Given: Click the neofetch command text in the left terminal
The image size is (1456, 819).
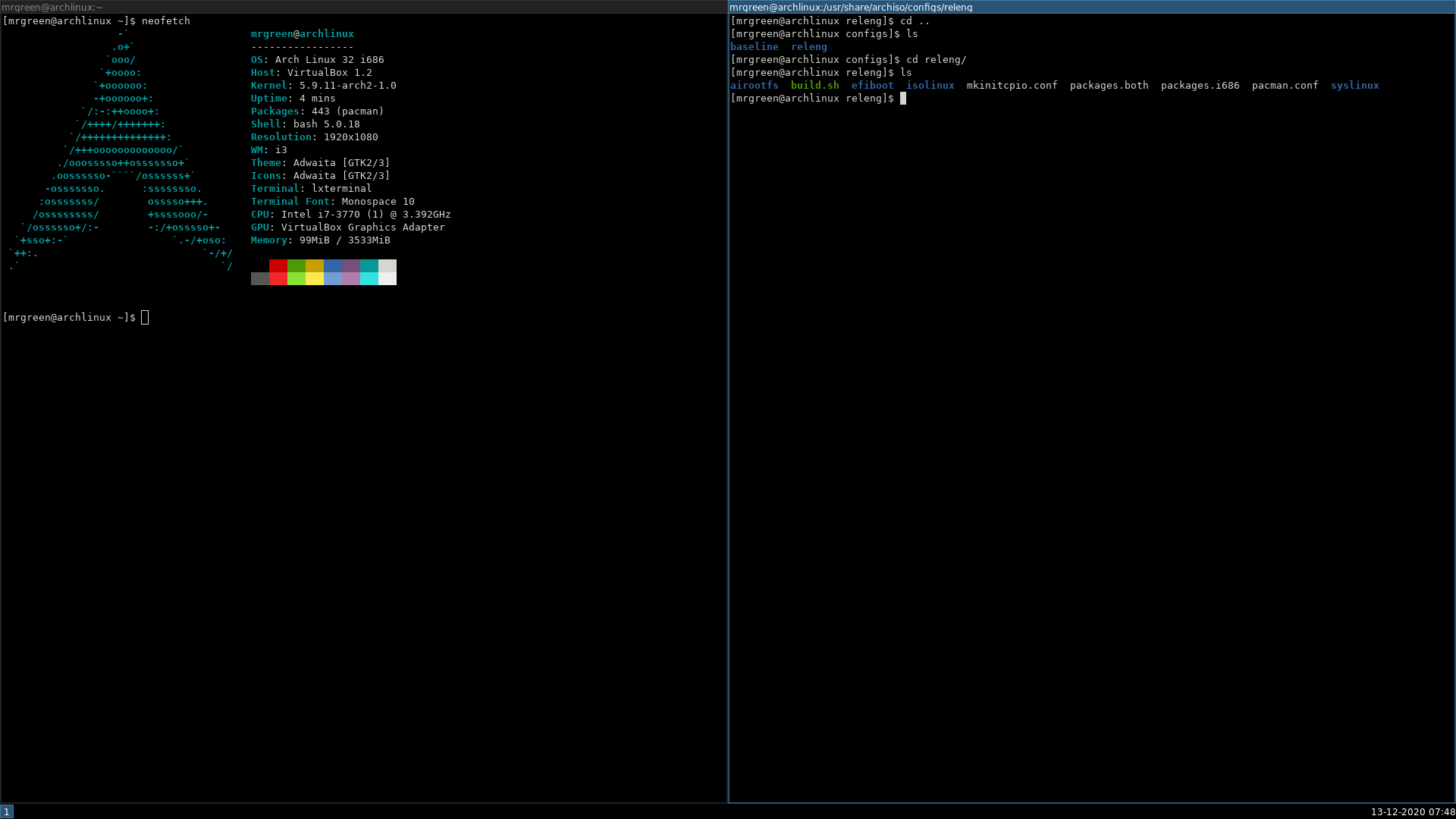Looking at the screenshot, I should point(166,21).
